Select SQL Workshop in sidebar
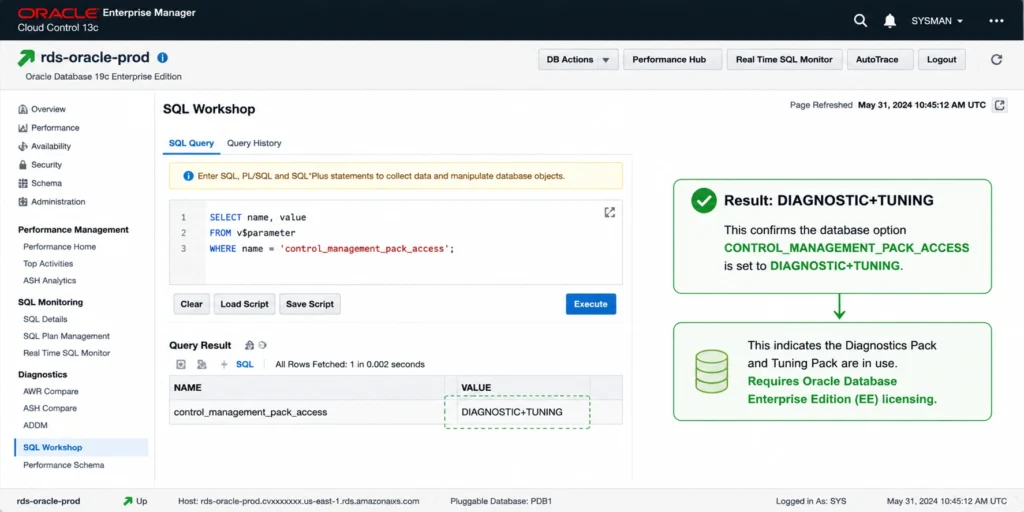The height and width of the screenshot is (512, 1024). tap(81, 447)
